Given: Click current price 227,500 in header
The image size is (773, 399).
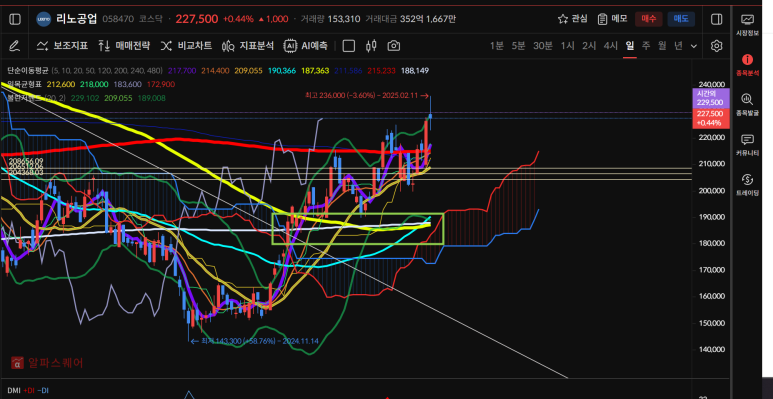Looking at the screenshot, I should (x=197, y=19).
